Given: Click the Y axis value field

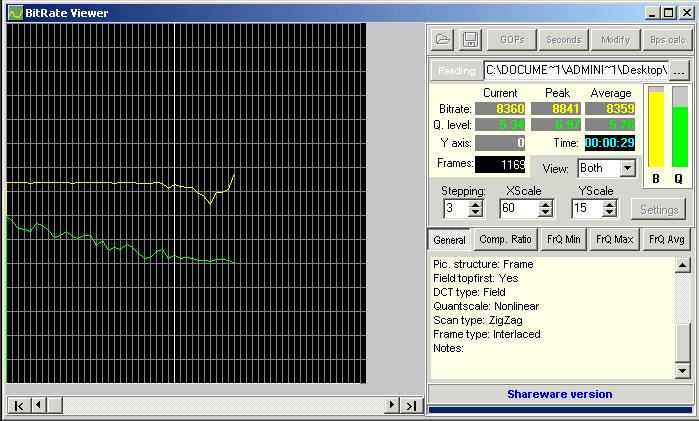Looking at the screenshot, I should click(x=500, y=143).
